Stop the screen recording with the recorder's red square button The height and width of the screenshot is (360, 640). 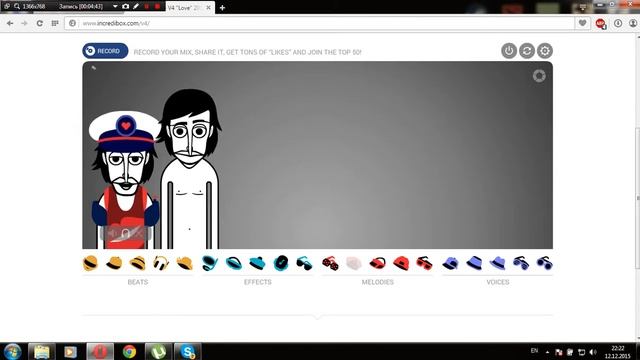click(x=158, y=7)
